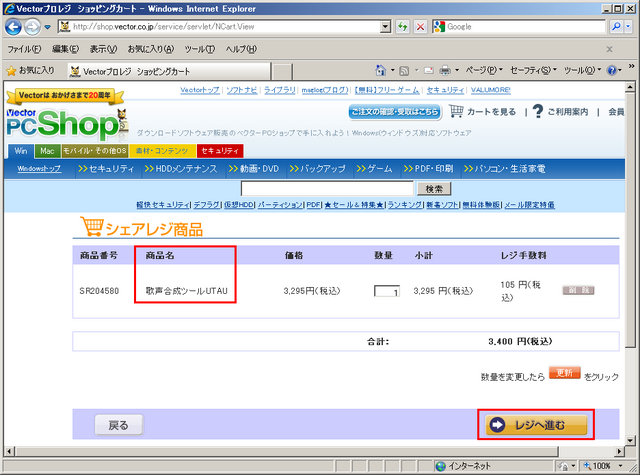
Task: Follow the Vectorトップ link
Action: coord(200,90)
